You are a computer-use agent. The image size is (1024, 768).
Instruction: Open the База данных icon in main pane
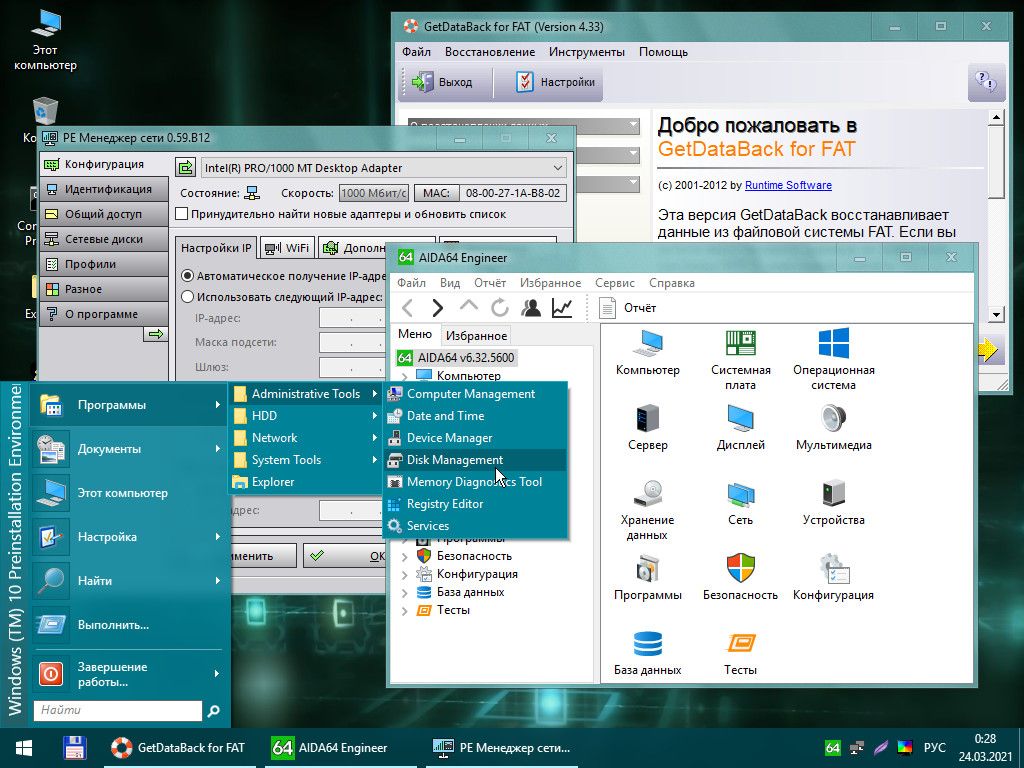point(647,644)
